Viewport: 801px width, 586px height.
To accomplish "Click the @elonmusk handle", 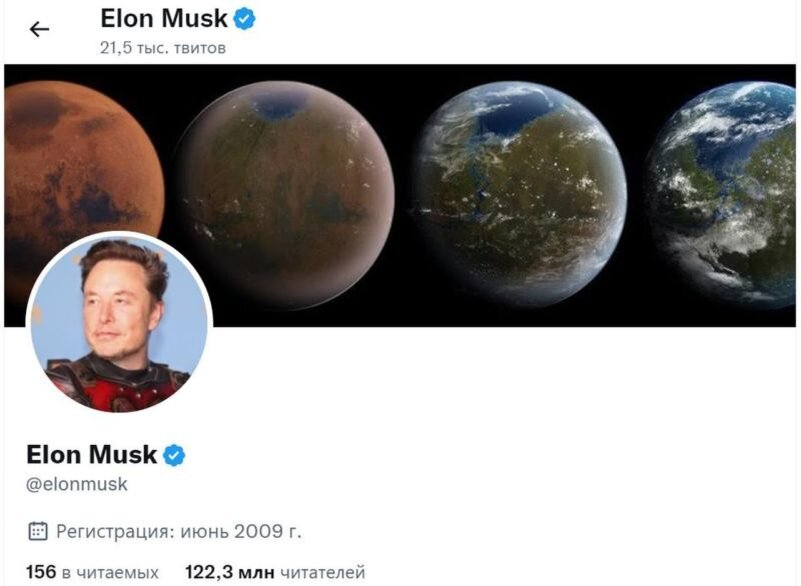I will point(77,484).
